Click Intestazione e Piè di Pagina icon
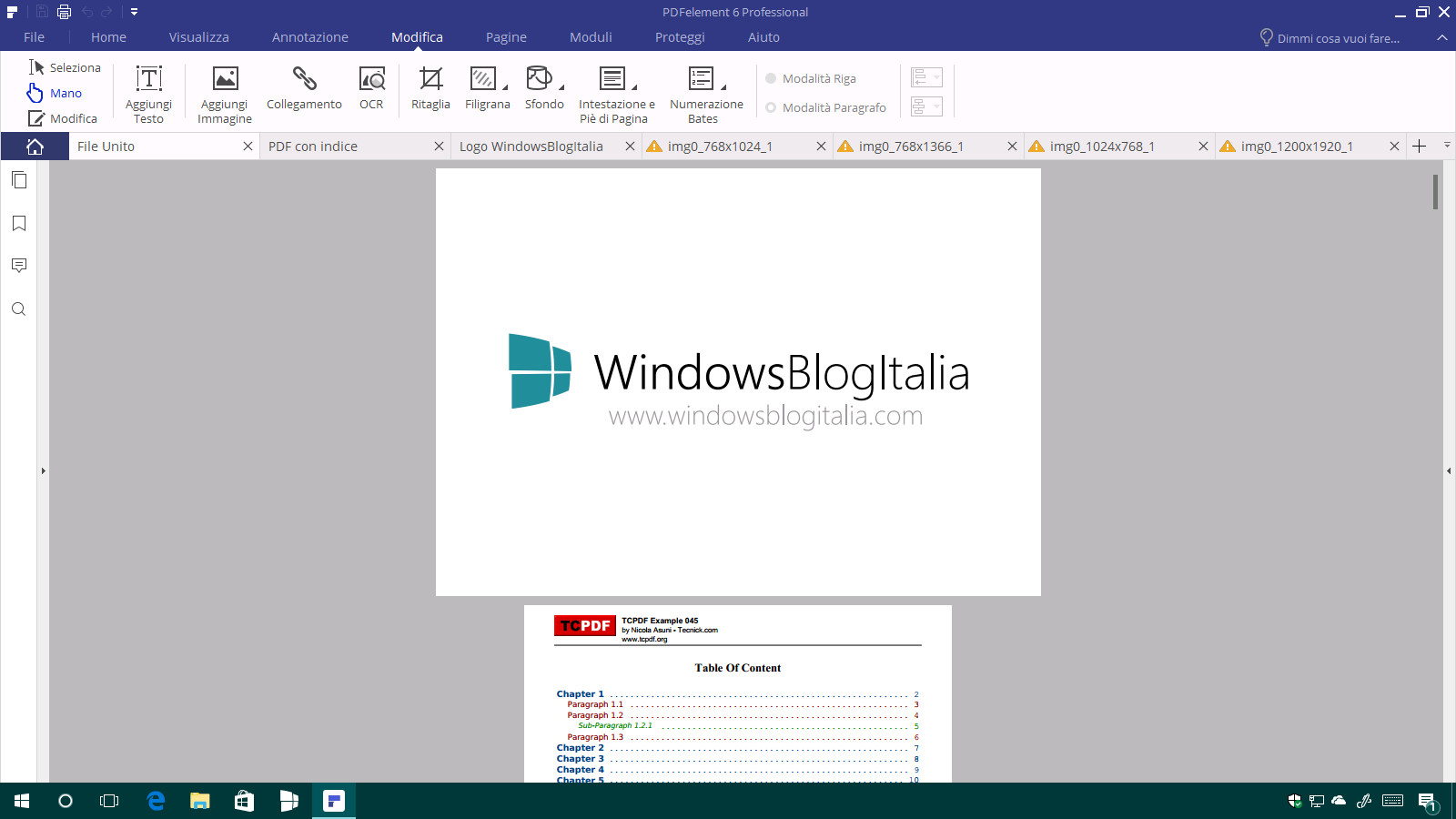Screen dimensions: 1456x819 [x=612, y=78]
